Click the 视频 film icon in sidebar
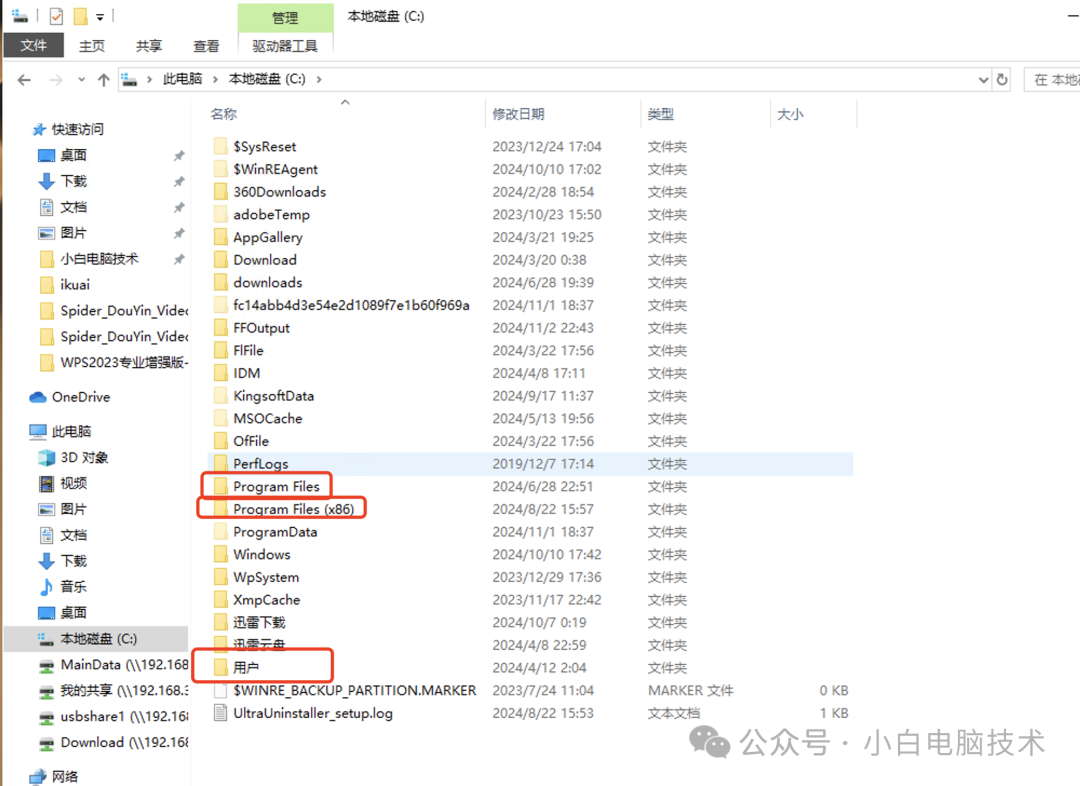Screen dimensions: 1080x786 coord(46,484)
